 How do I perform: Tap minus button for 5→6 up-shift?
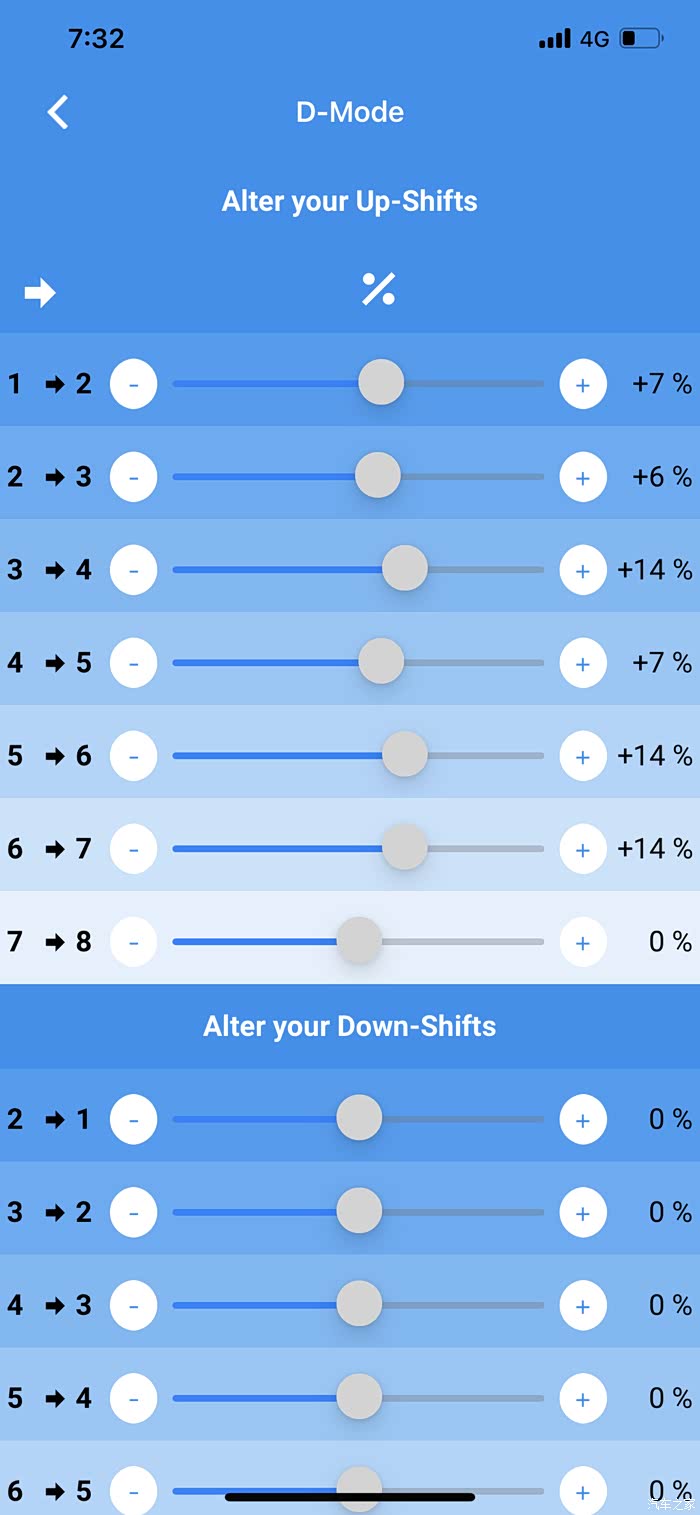click(x=133, y=756)
